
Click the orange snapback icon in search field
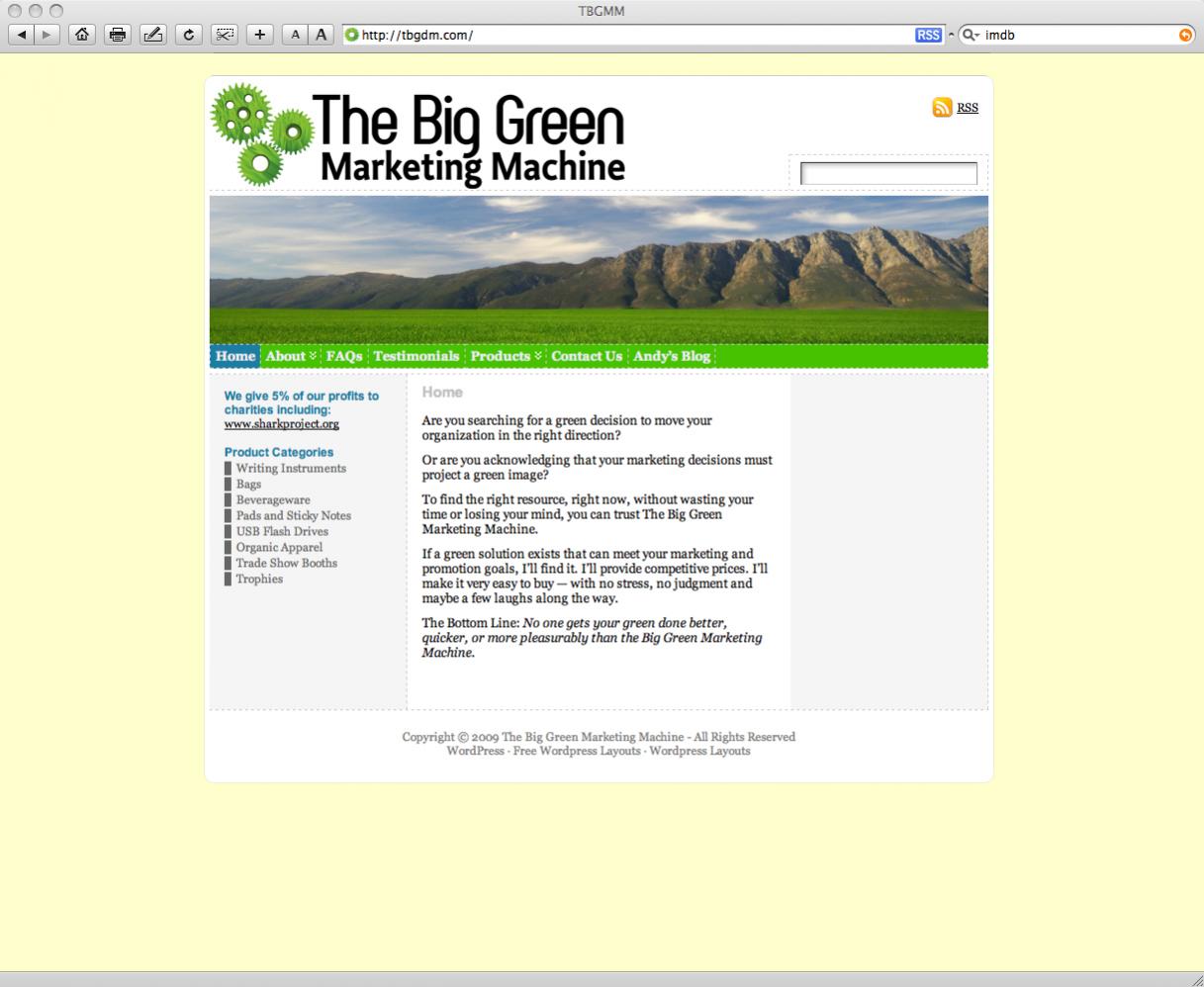1185,35
